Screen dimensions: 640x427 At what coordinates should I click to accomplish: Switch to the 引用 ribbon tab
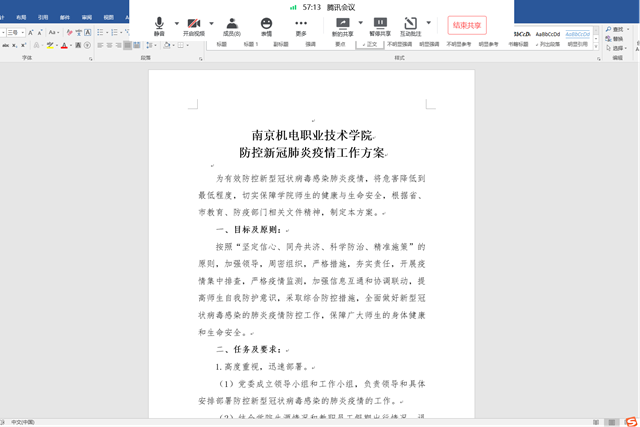tap(42, 17)
